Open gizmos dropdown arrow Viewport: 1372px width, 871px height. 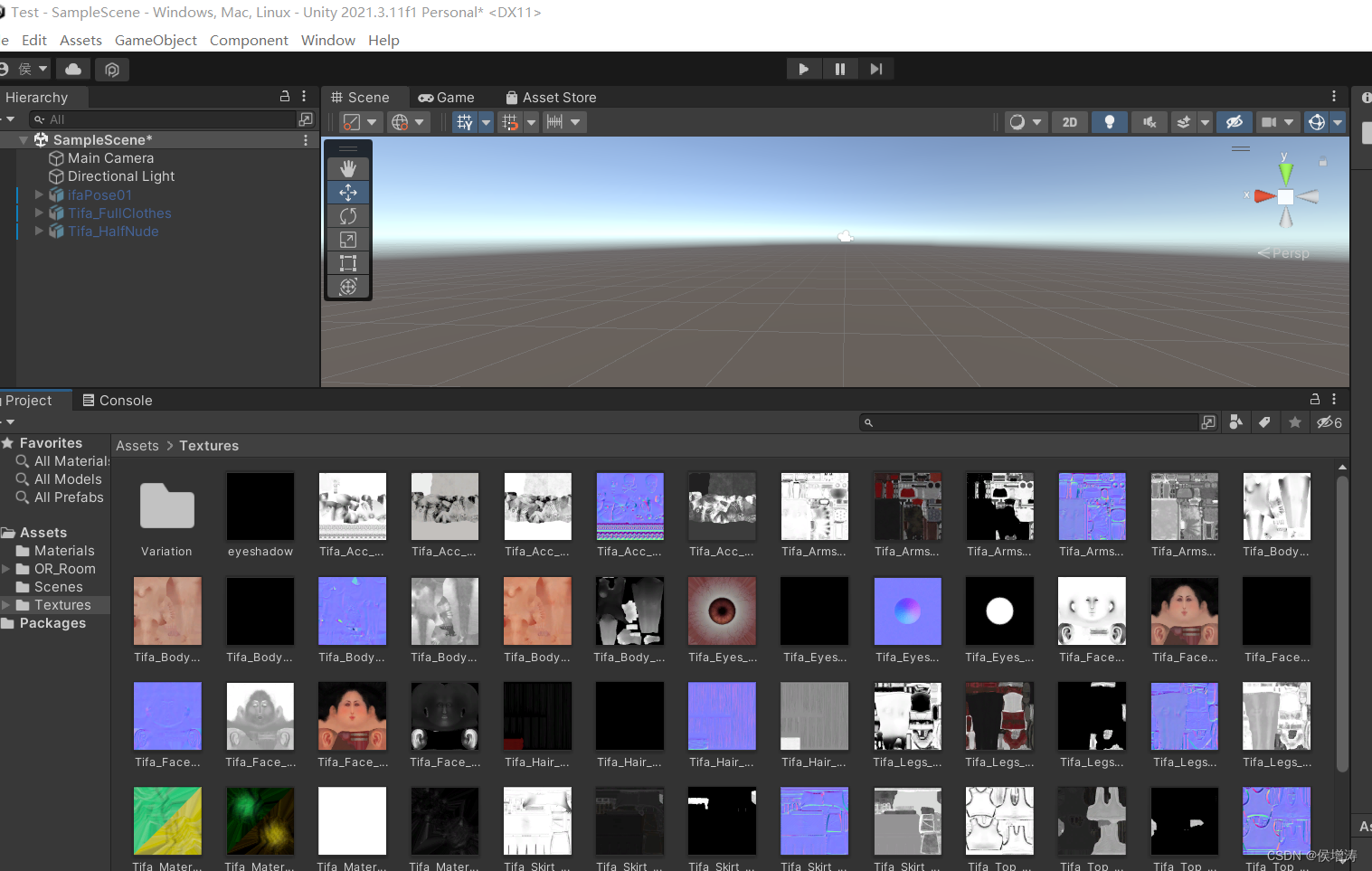pyautogui.click(x=1338, y=122)
